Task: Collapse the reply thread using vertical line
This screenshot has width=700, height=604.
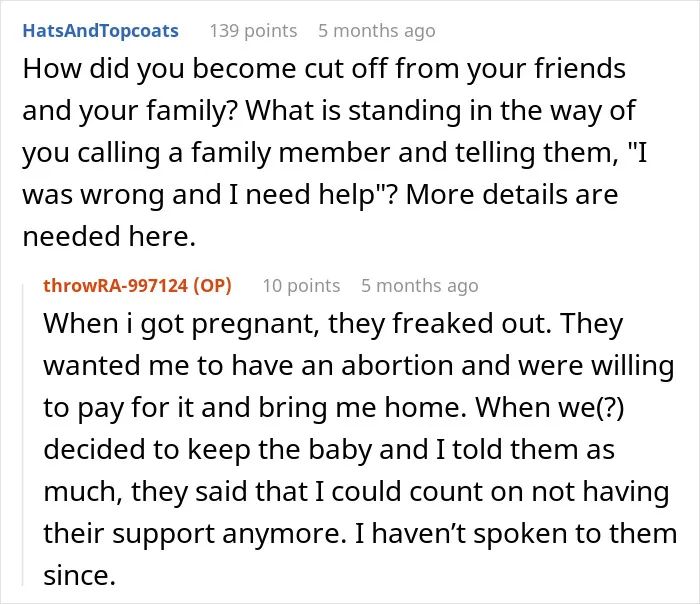Action: (x=22, y=434)
